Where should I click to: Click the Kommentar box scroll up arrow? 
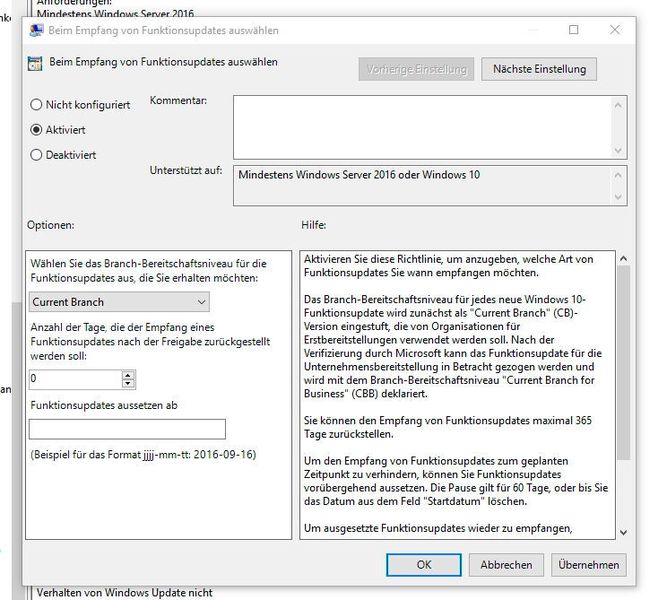point(618,105)
